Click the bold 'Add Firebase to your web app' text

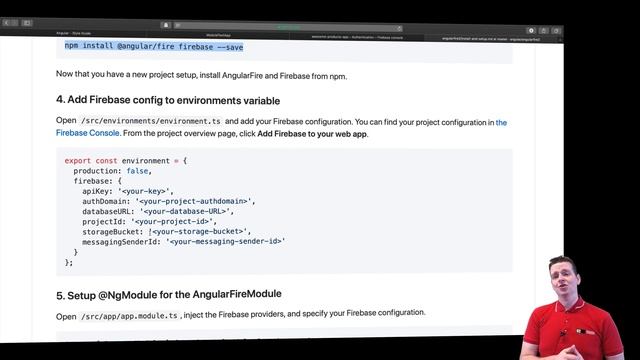(x=312, y=134)
